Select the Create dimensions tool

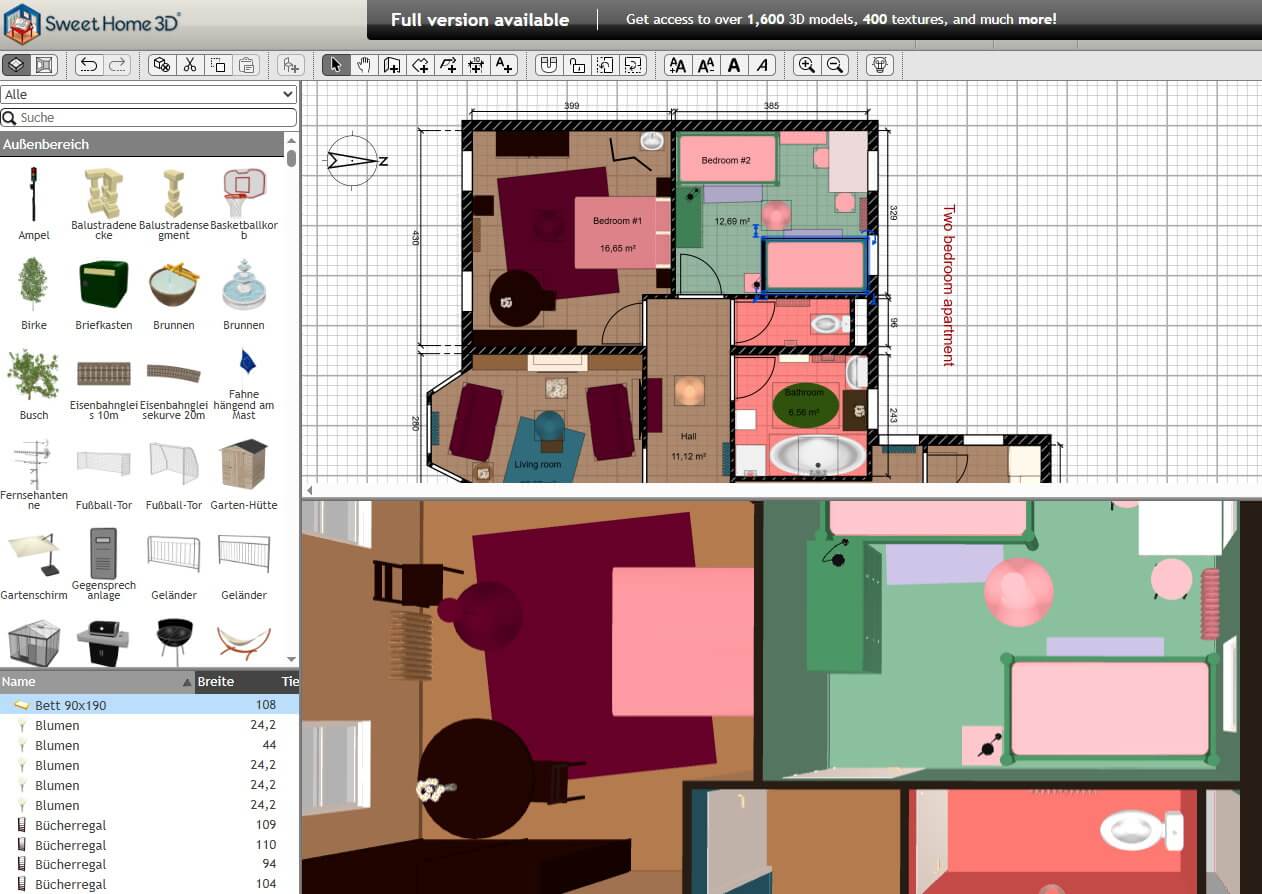coord(476,65)
